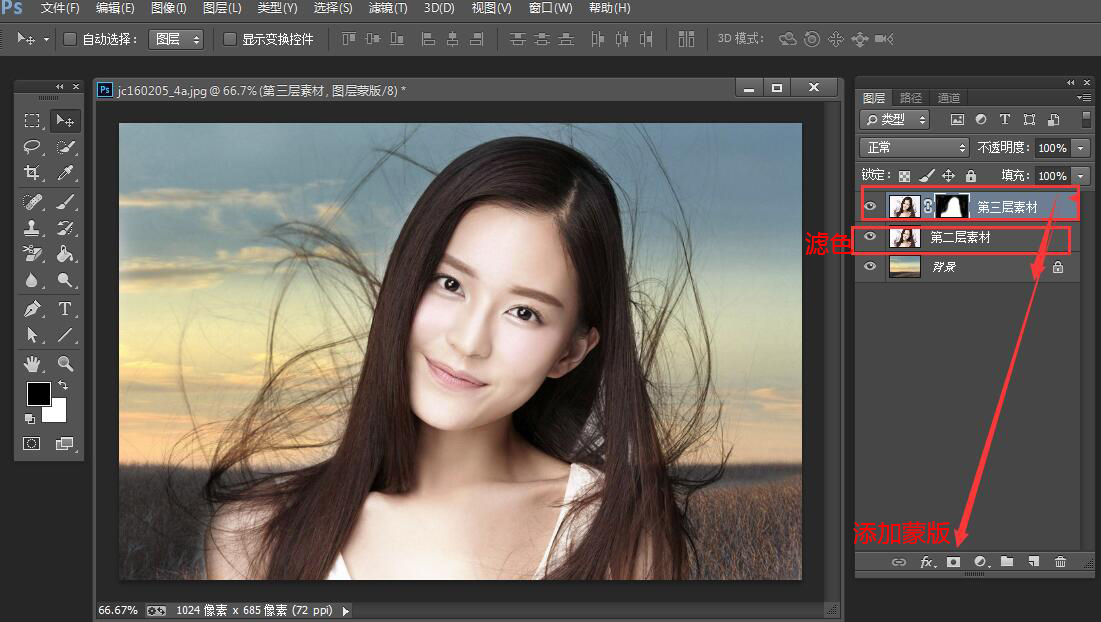Change screen mode button in toolbox
The height and width of the screenshot is (622, 1101).
coord(65,443)
